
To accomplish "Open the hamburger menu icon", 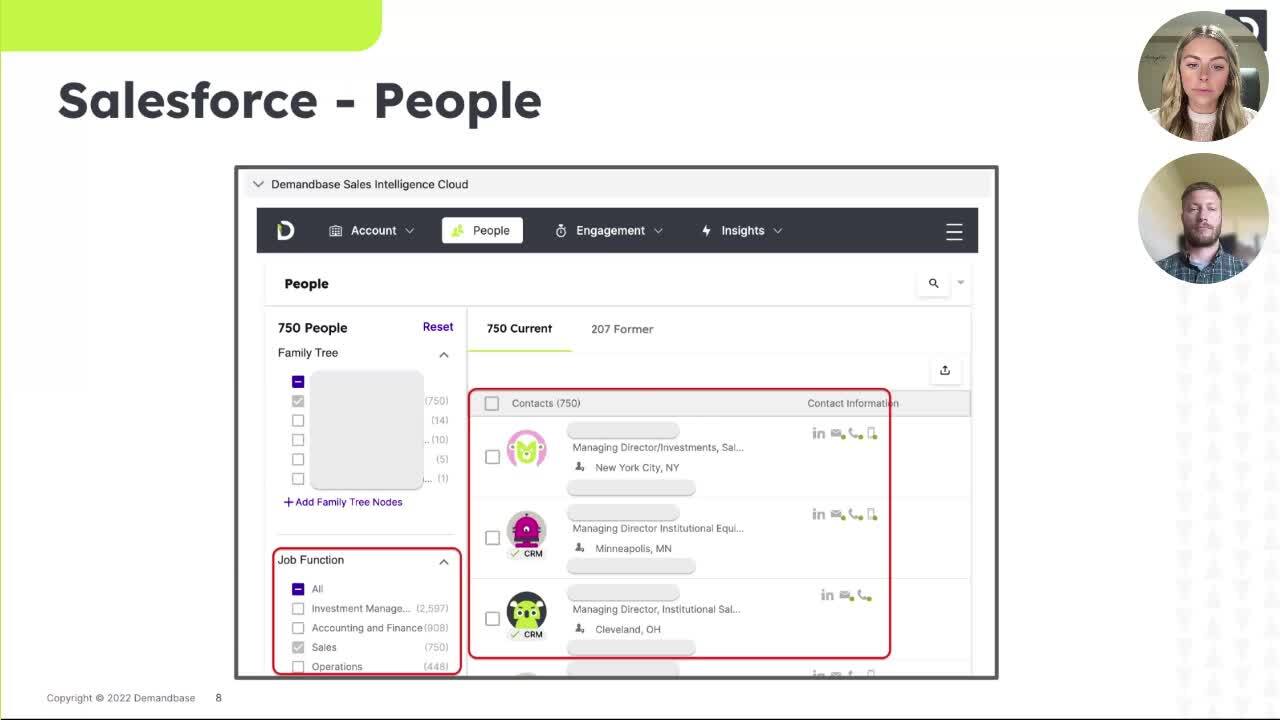I will (x=954, y=231).
